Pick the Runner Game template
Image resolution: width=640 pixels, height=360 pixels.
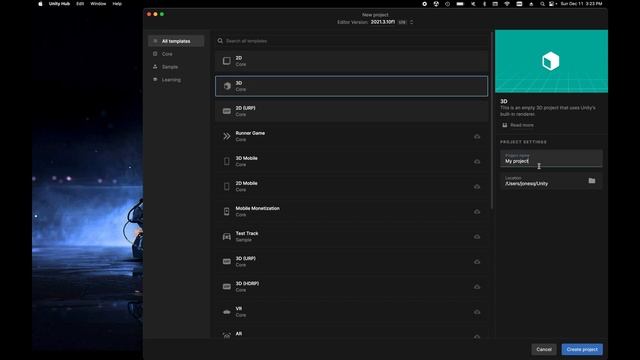click(x=351, y=136)
